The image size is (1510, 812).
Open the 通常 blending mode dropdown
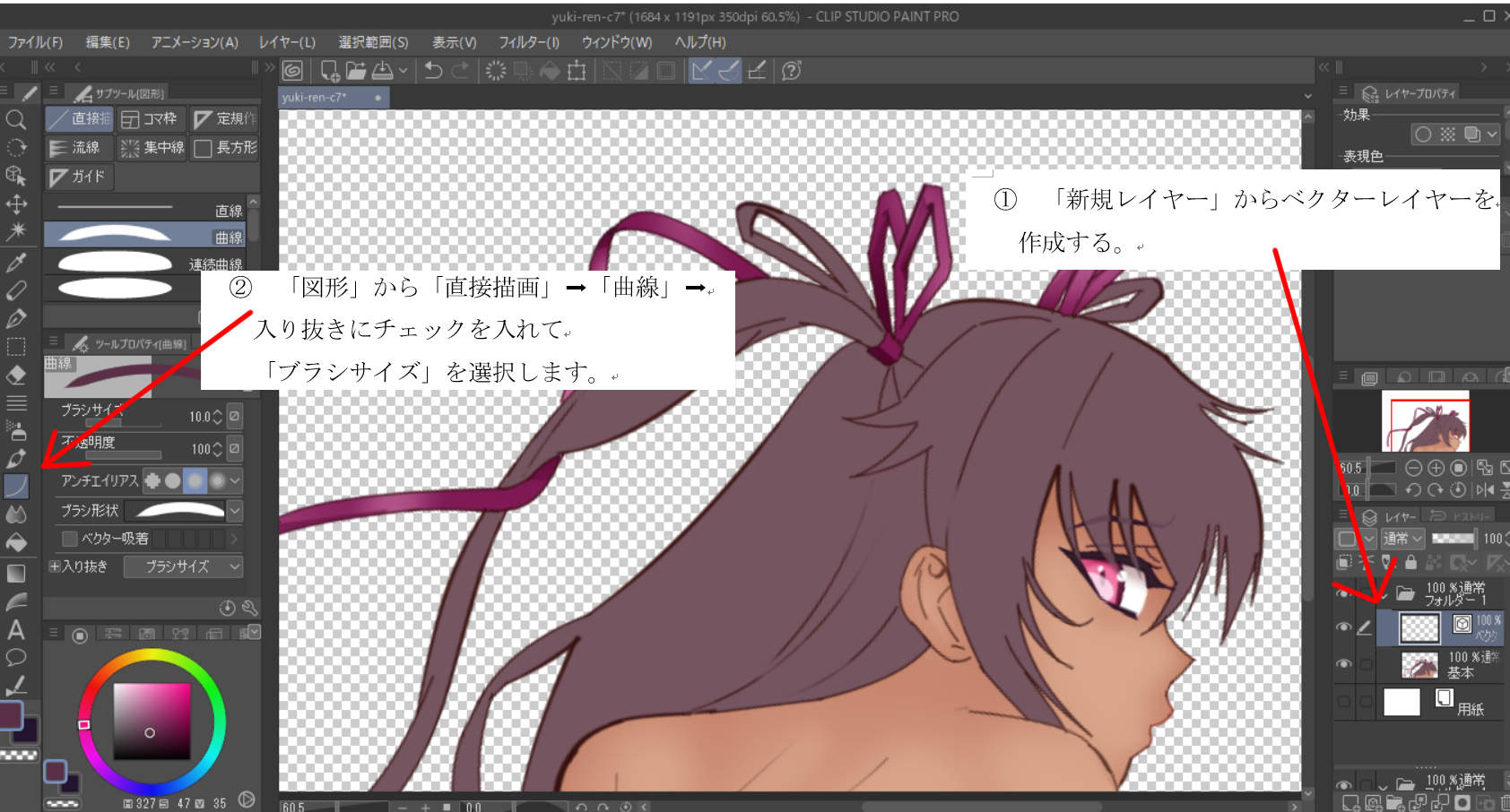point(1402,539)
